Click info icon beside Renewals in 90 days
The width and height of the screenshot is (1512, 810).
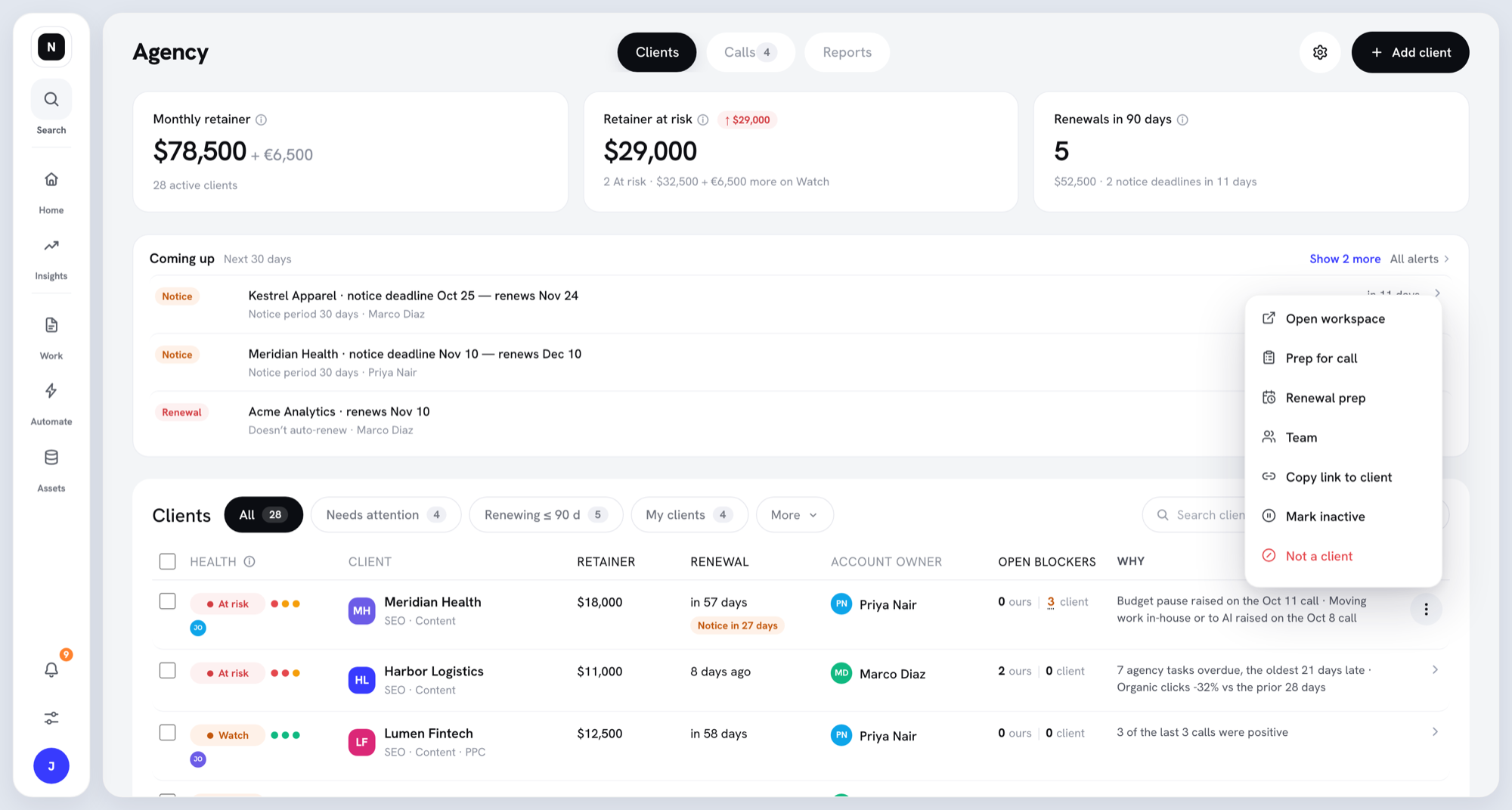tap(1182, 119)
